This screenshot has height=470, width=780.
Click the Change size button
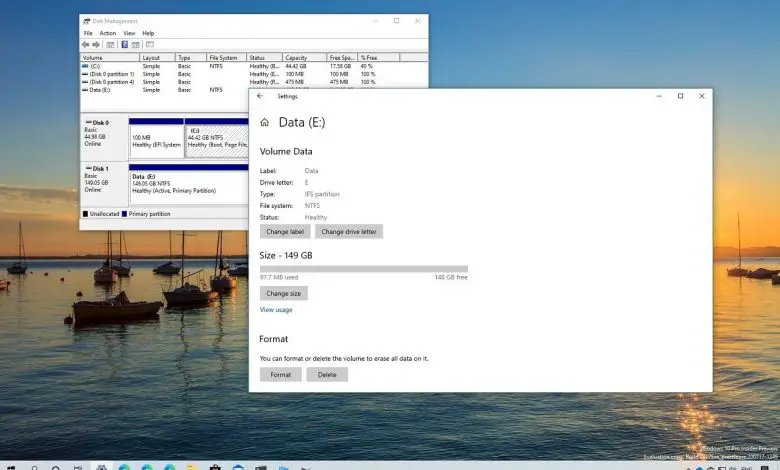[x=283, y=294]
